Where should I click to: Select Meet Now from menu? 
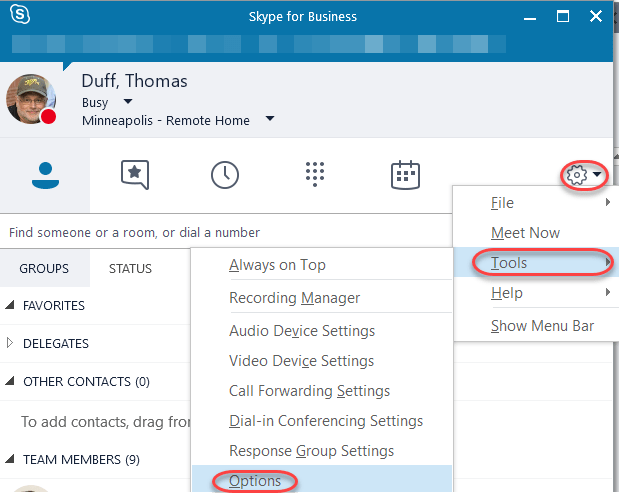coord(536,232)
